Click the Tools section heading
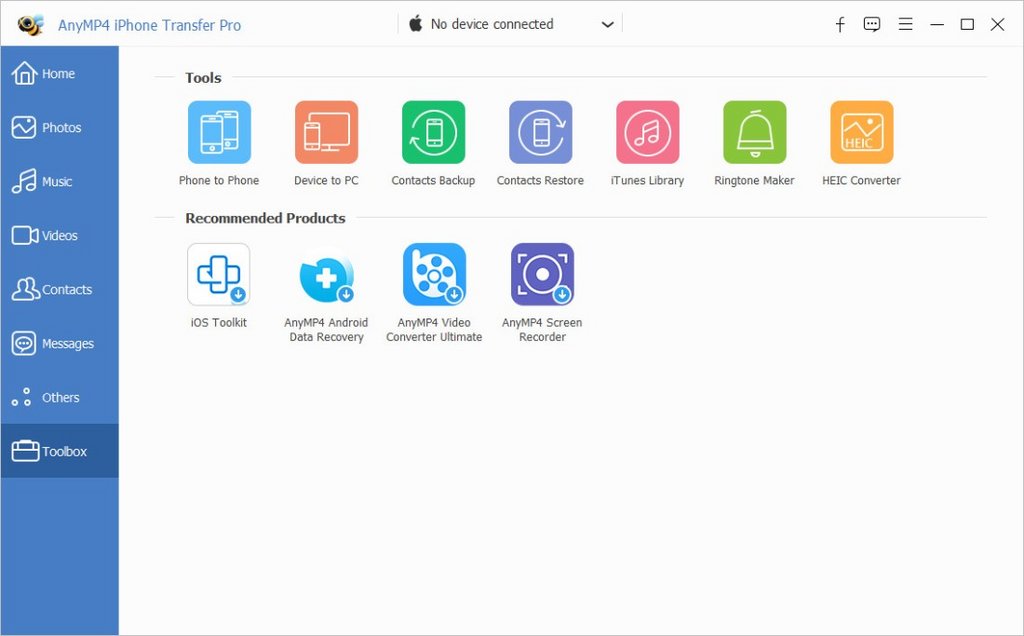Screen dimensions: 1024x636 coord(203,78)
